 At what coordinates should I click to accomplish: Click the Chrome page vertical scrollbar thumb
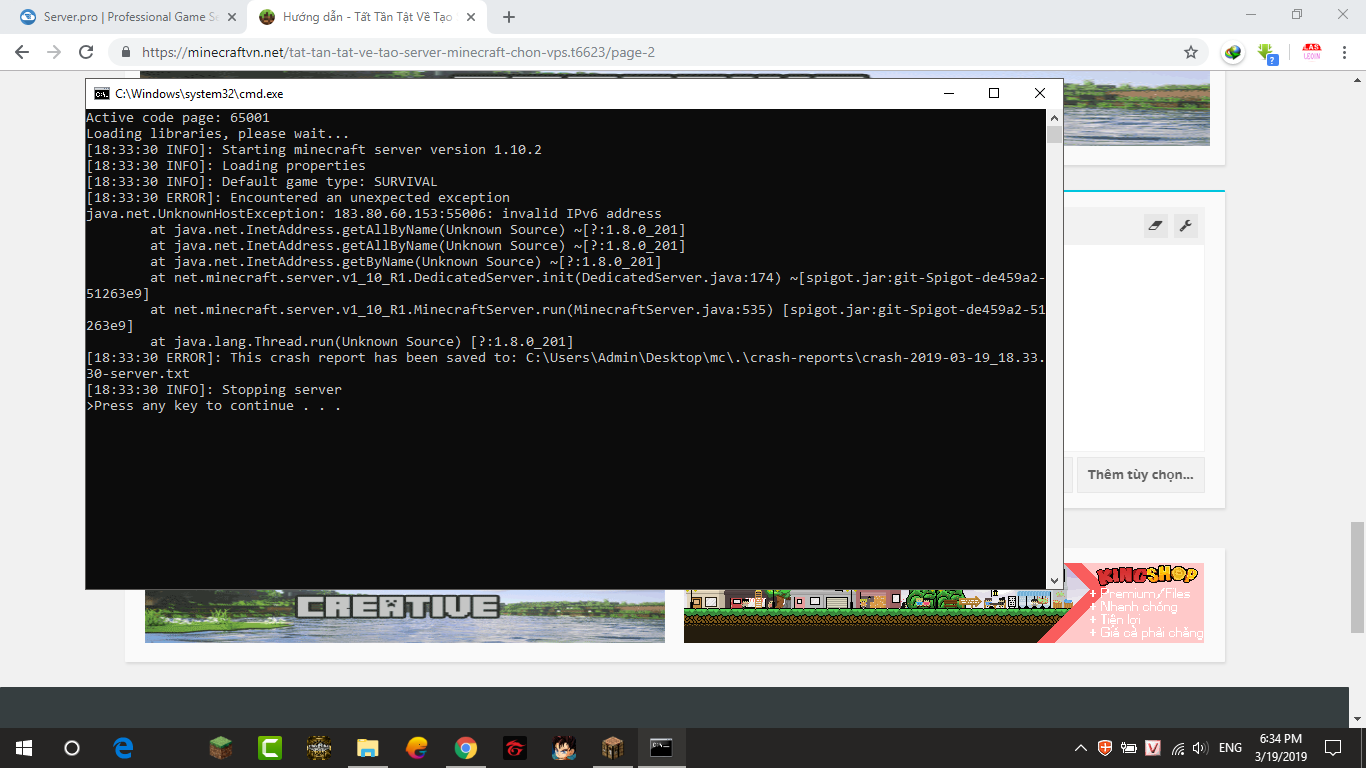tap(1358, 577)
